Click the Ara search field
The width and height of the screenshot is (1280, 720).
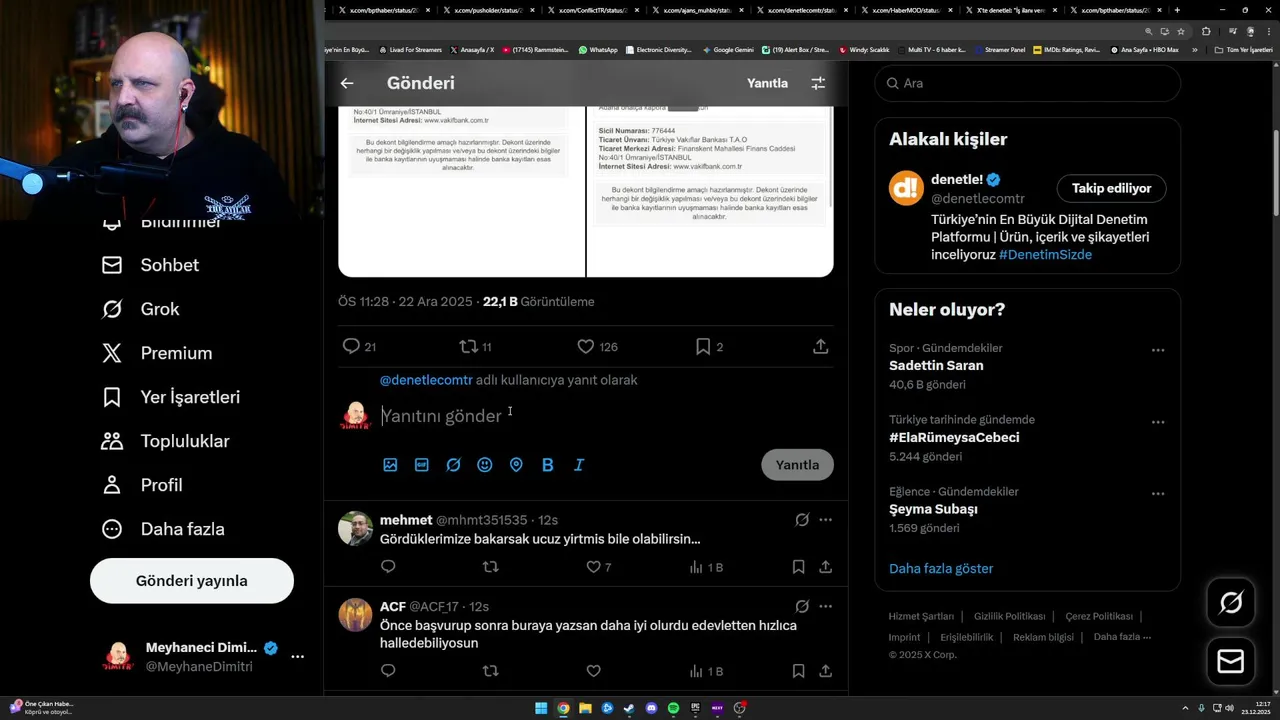1028,83
